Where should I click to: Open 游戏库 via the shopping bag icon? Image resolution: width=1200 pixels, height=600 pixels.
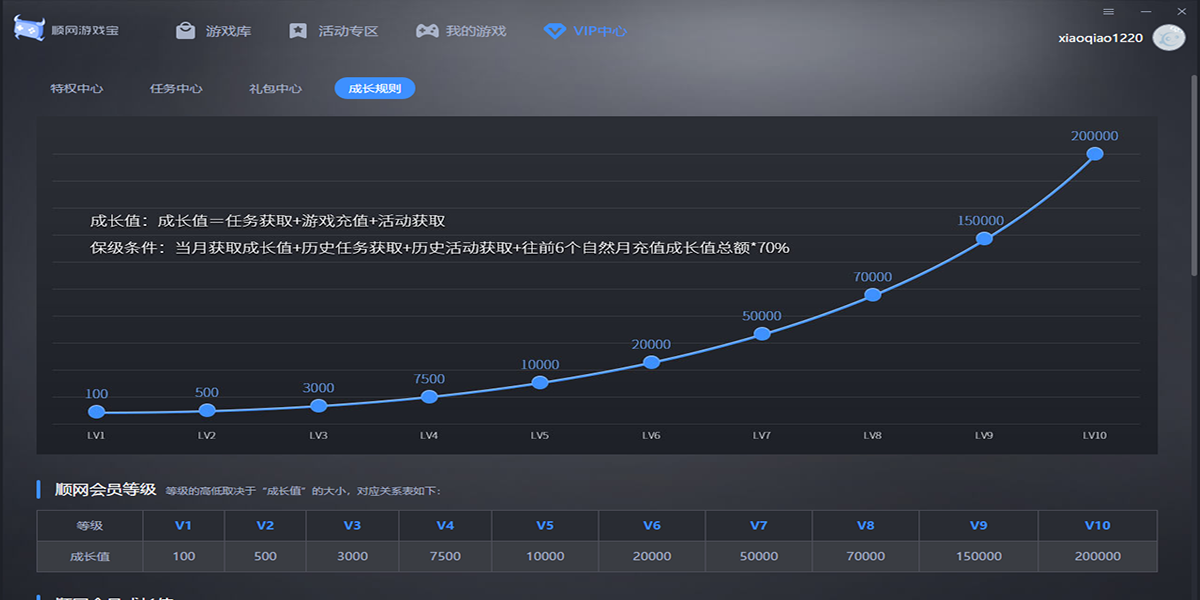(x=184, y=30)
